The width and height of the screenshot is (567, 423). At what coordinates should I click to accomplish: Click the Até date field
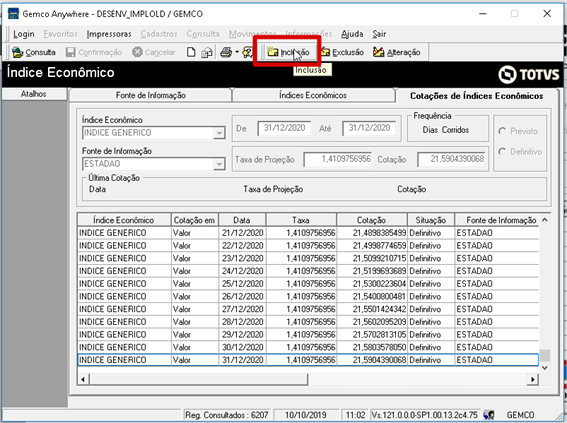click(369, 128)
